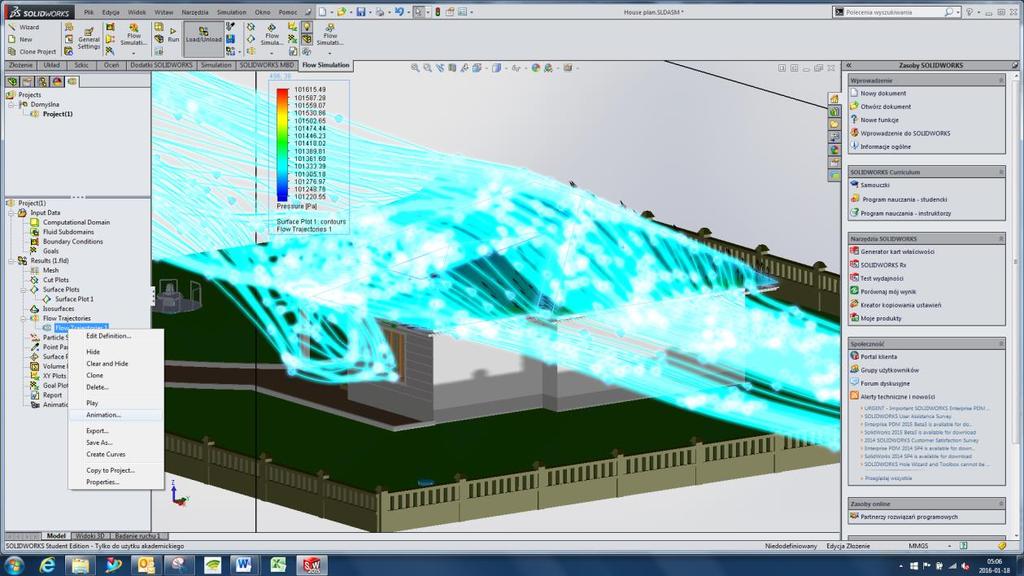1024x576 pixels.
Task: Click the home icon on the task pane tabs
Action: pos(834,99)
